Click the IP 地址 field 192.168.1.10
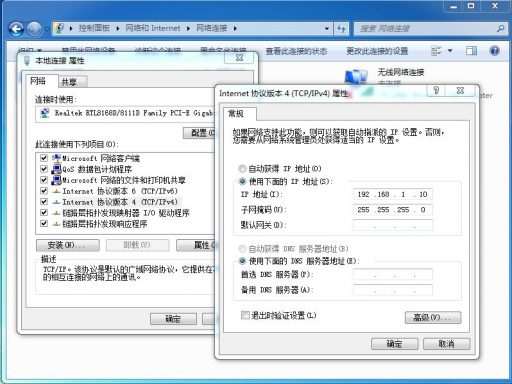This screenshot has width=512, height=384. click(x=393, y=194)
